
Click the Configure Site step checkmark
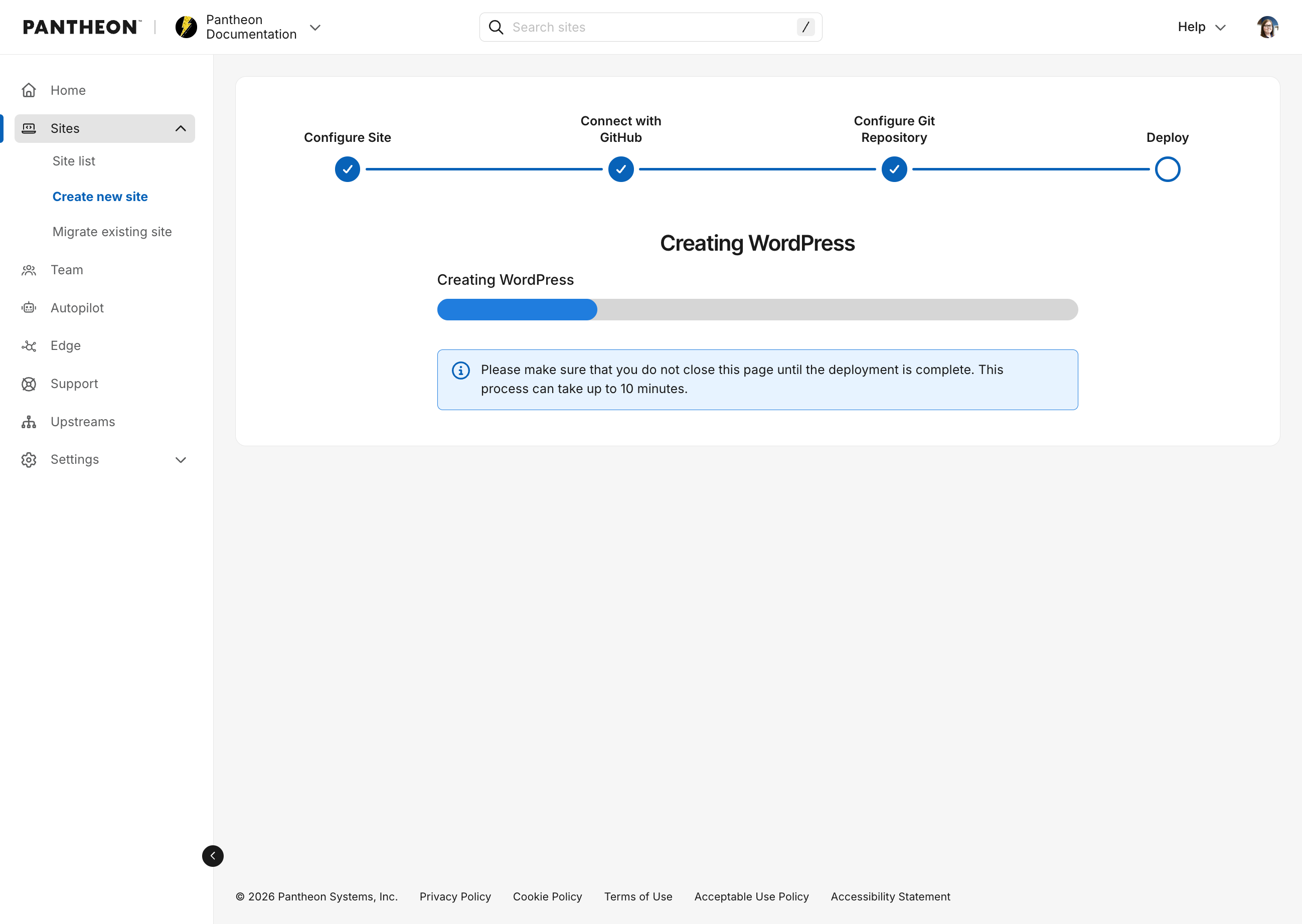click(x=348, y=169)
